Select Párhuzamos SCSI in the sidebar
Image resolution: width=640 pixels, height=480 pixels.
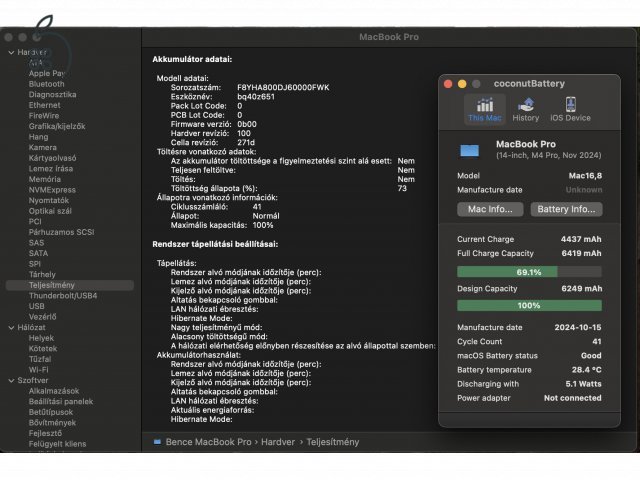pos(61,232)
